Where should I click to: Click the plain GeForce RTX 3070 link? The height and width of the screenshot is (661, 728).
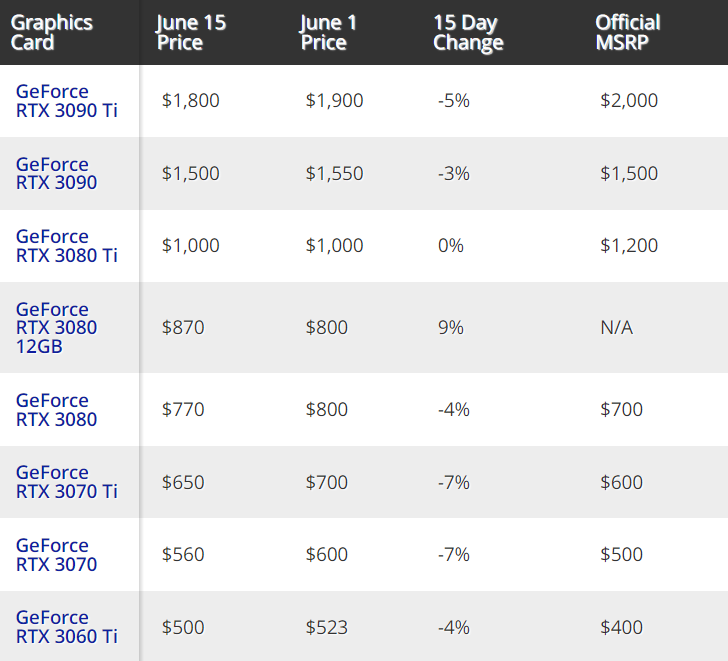pyautogui.click(x=56, y=555)
